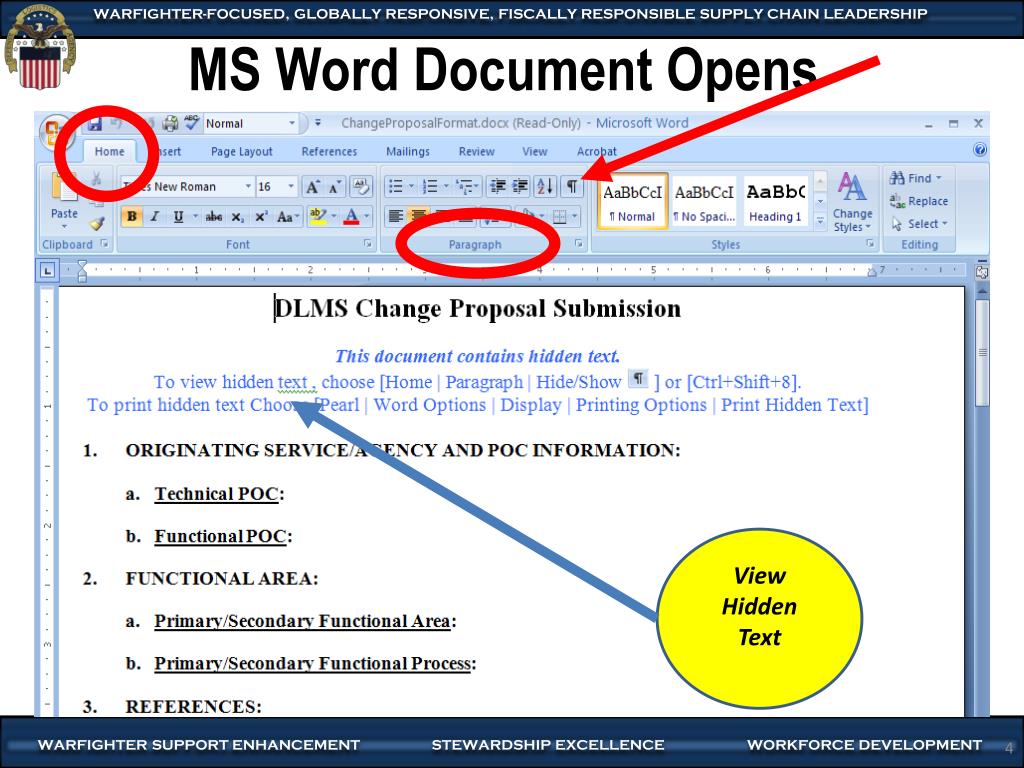1024x768 pixels.
Task: Click the Paste clipboard icon
Action: click(64, 189)
